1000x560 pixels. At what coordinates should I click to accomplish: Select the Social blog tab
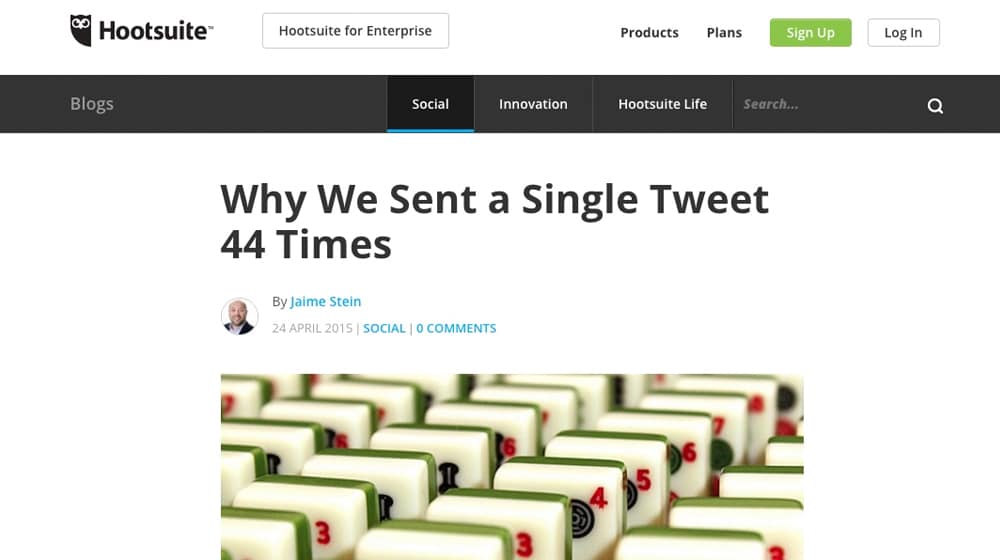point(430,104)
